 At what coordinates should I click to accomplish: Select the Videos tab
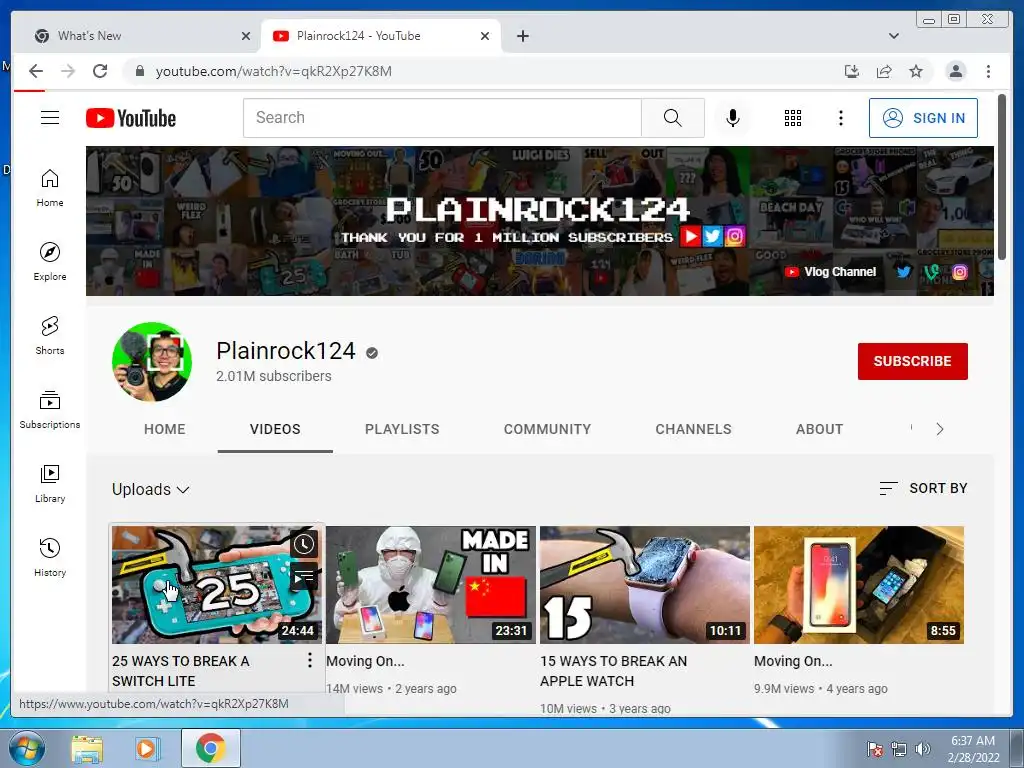[x=275, y=429]
